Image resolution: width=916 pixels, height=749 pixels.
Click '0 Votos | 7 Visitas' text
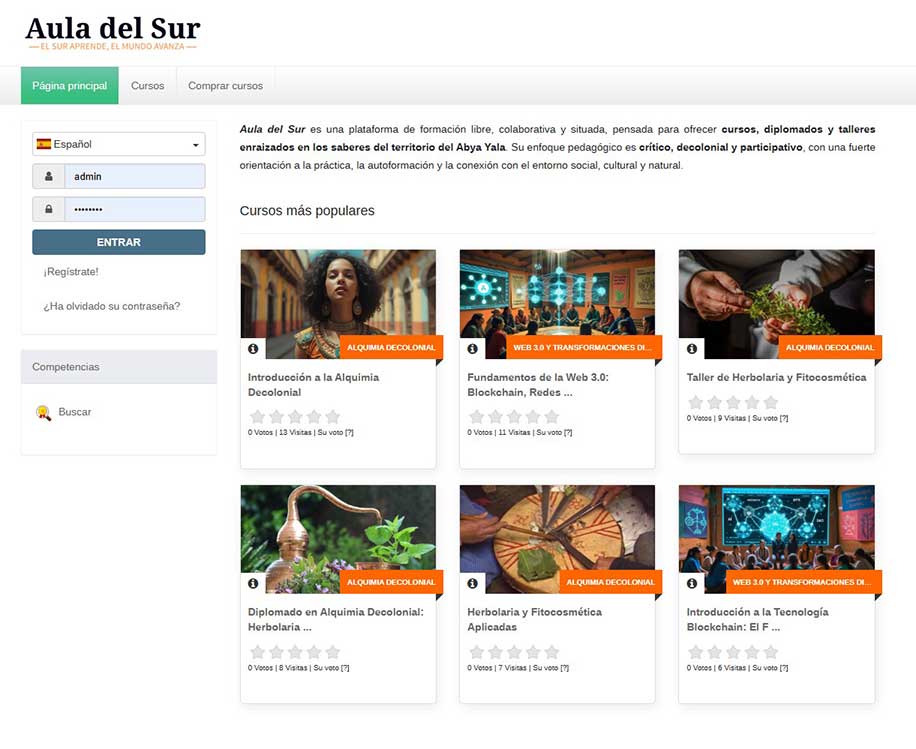click(497, 668)
